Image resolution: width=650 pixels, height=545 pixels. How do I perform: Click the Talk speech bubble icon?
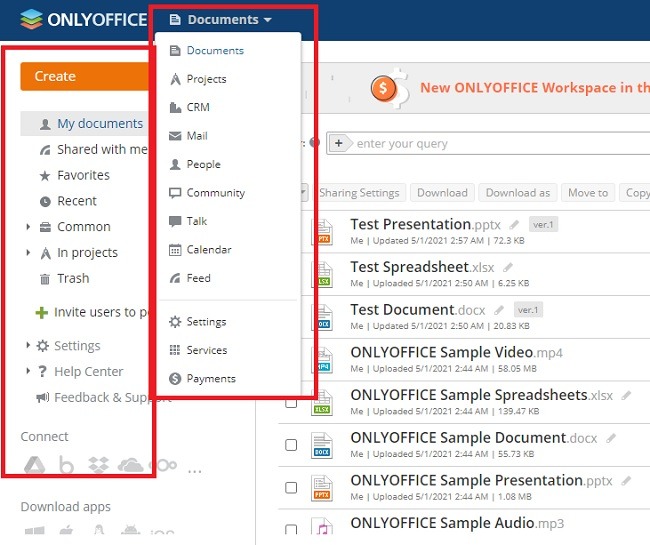175,221
